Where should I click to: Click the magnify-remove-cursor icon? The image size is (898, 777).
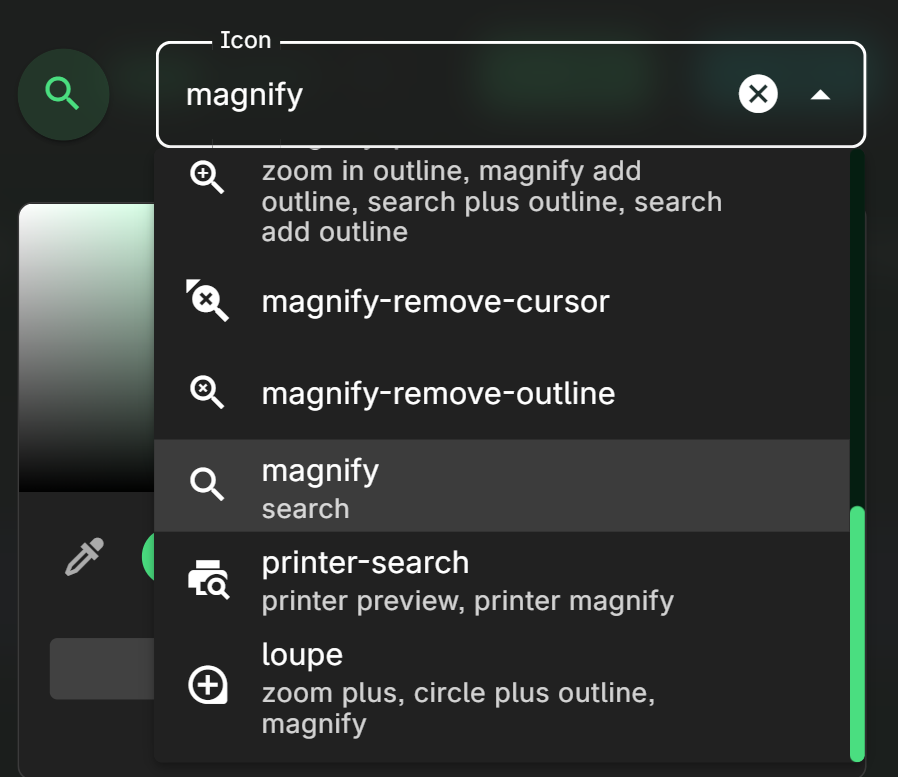pyautogui.click(x=207, y=301)
